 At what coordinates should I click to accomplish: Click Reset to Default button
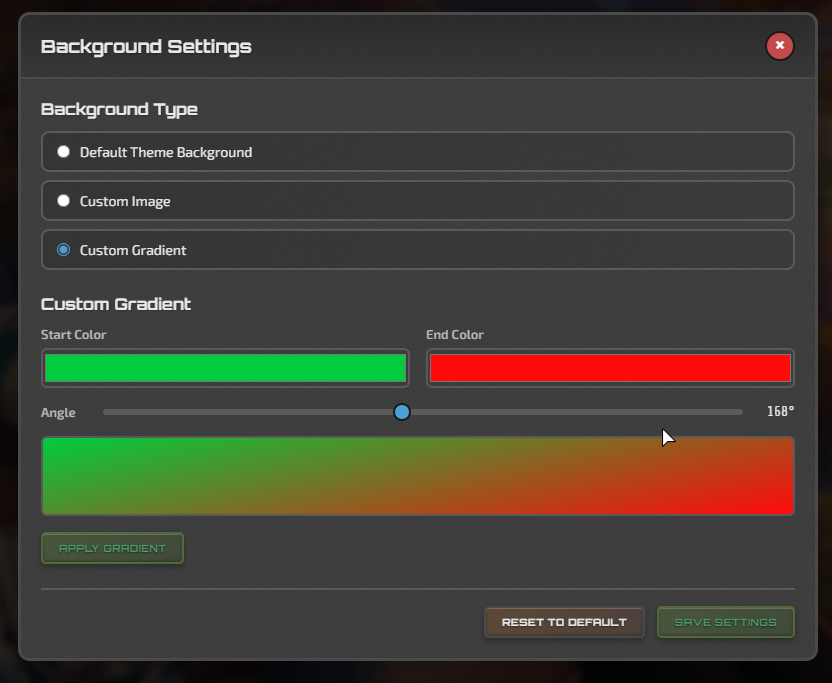564,622
